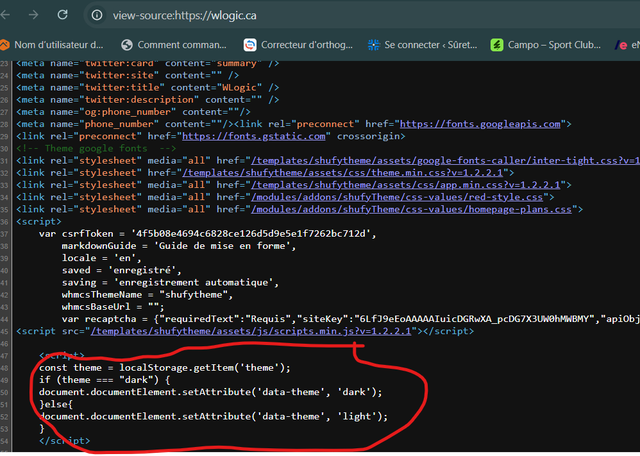Open the Campo – Sport Club bookmark
Image resolution: width=640 pixels, height=456 pixels.
(545, 45)
